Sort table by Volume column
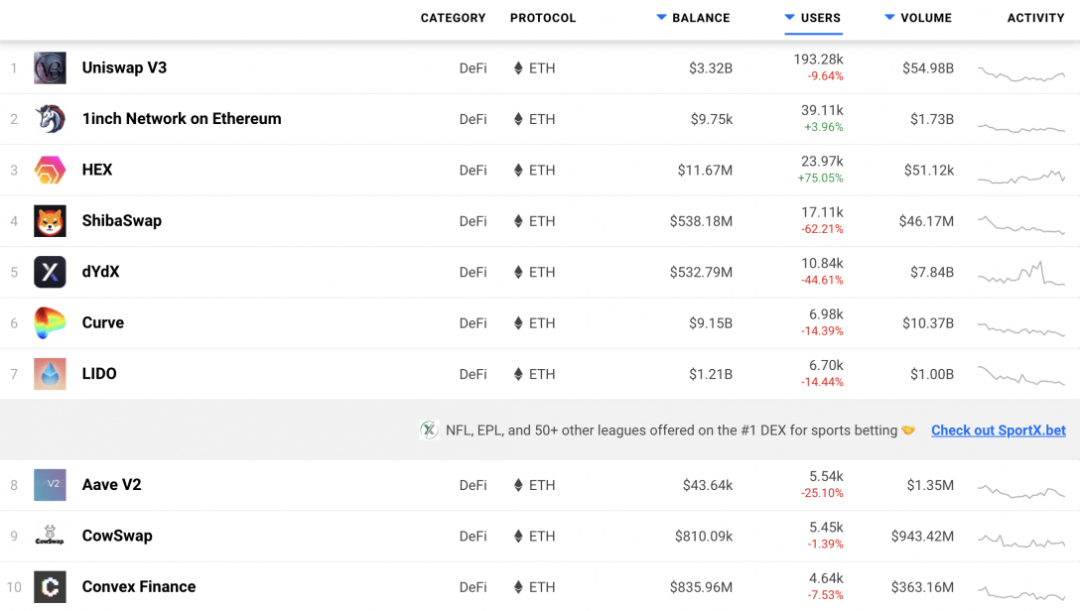1080x611 pixels. [x=925, y=18]
